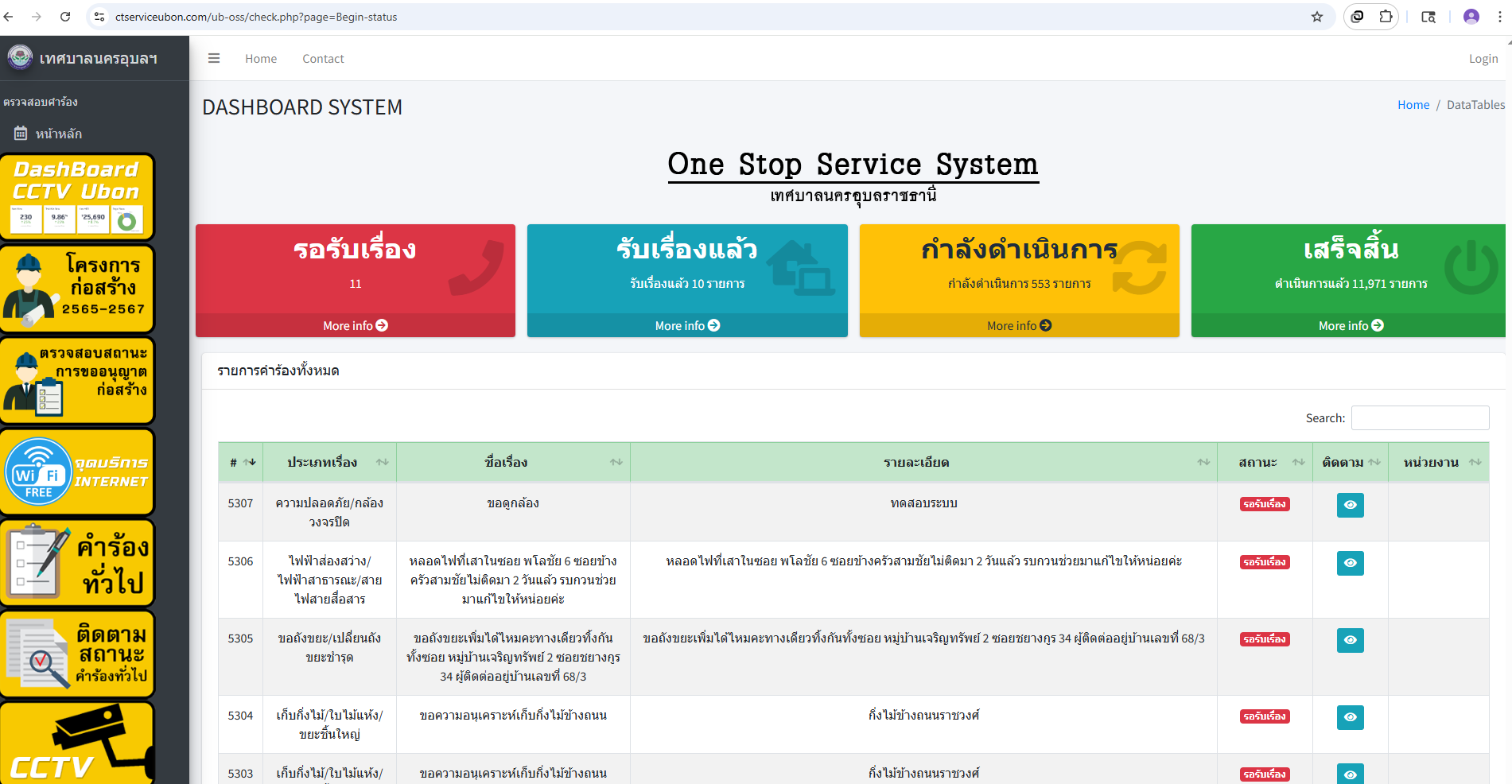Viewport: 1512px width, 784px height.
Task: Open the คำร้องทั่วไป banner
Action: 77,563
